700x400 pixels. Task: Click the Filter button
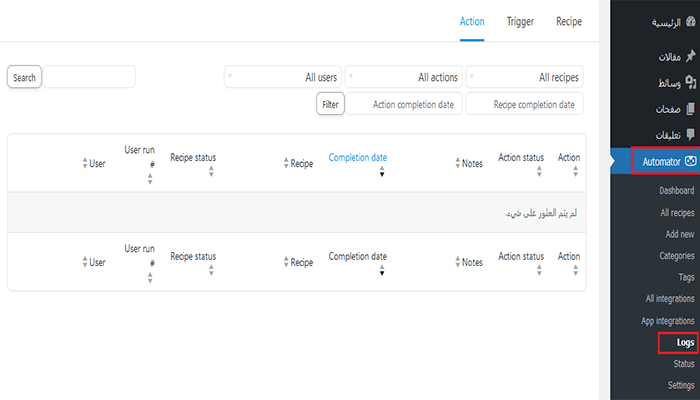pos(330,104)
